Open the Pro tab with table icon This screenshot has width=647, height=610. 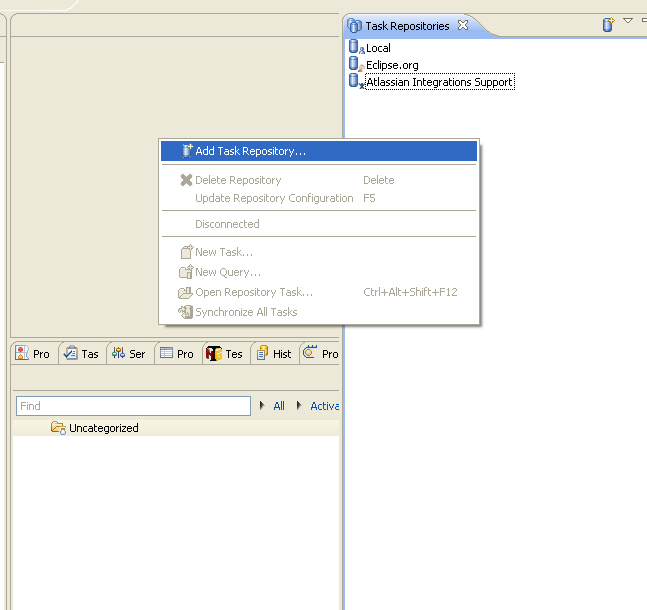coord(177,354)
